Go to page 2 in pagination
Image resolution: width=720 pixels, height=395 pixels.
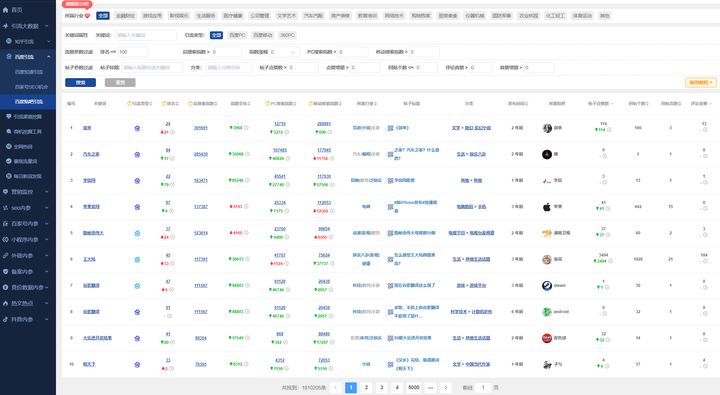pyautogui.click(x=366, y=388)
